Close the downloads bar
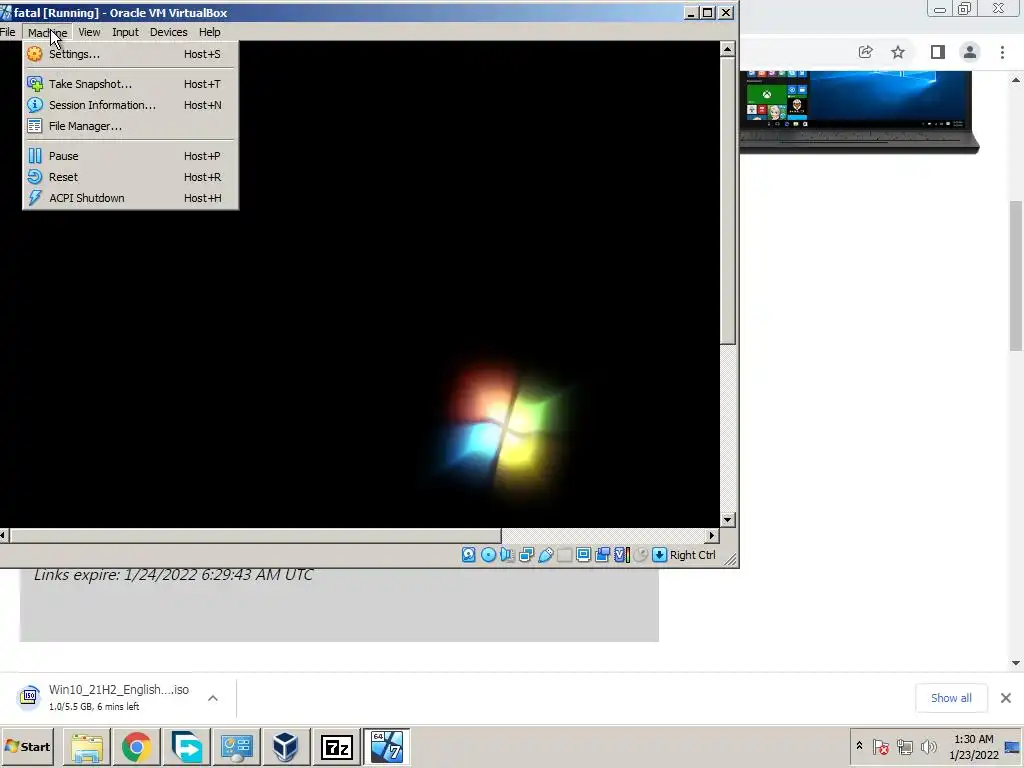This screenshot has width=1024, height=768. coord(1006,698)
